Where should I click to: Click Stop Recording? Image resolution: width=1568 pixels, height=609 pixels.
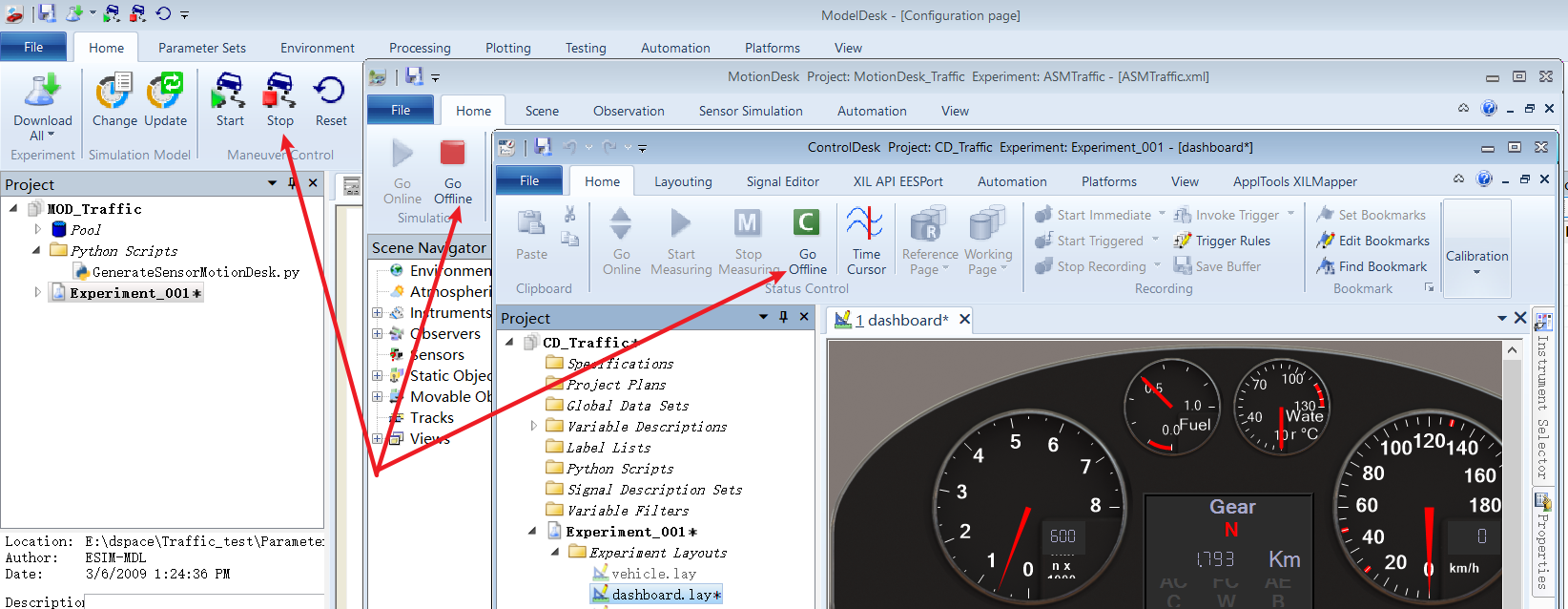click(x=1091, y=266)
